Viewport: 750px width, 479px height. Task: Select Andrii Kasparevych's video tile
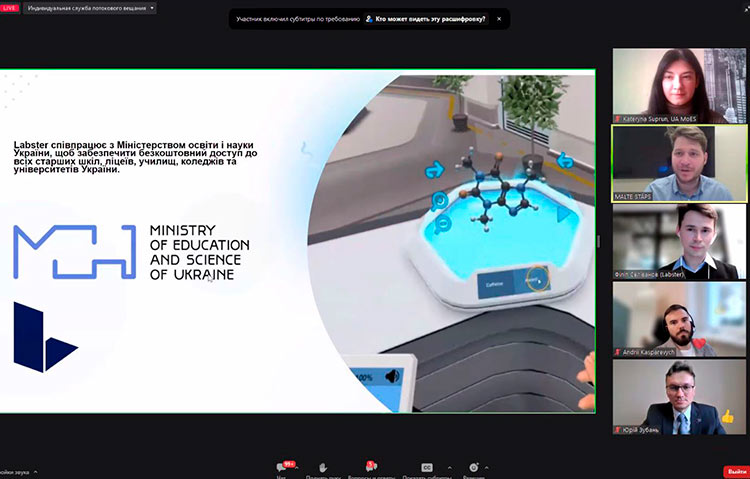[x=680, y=319]
